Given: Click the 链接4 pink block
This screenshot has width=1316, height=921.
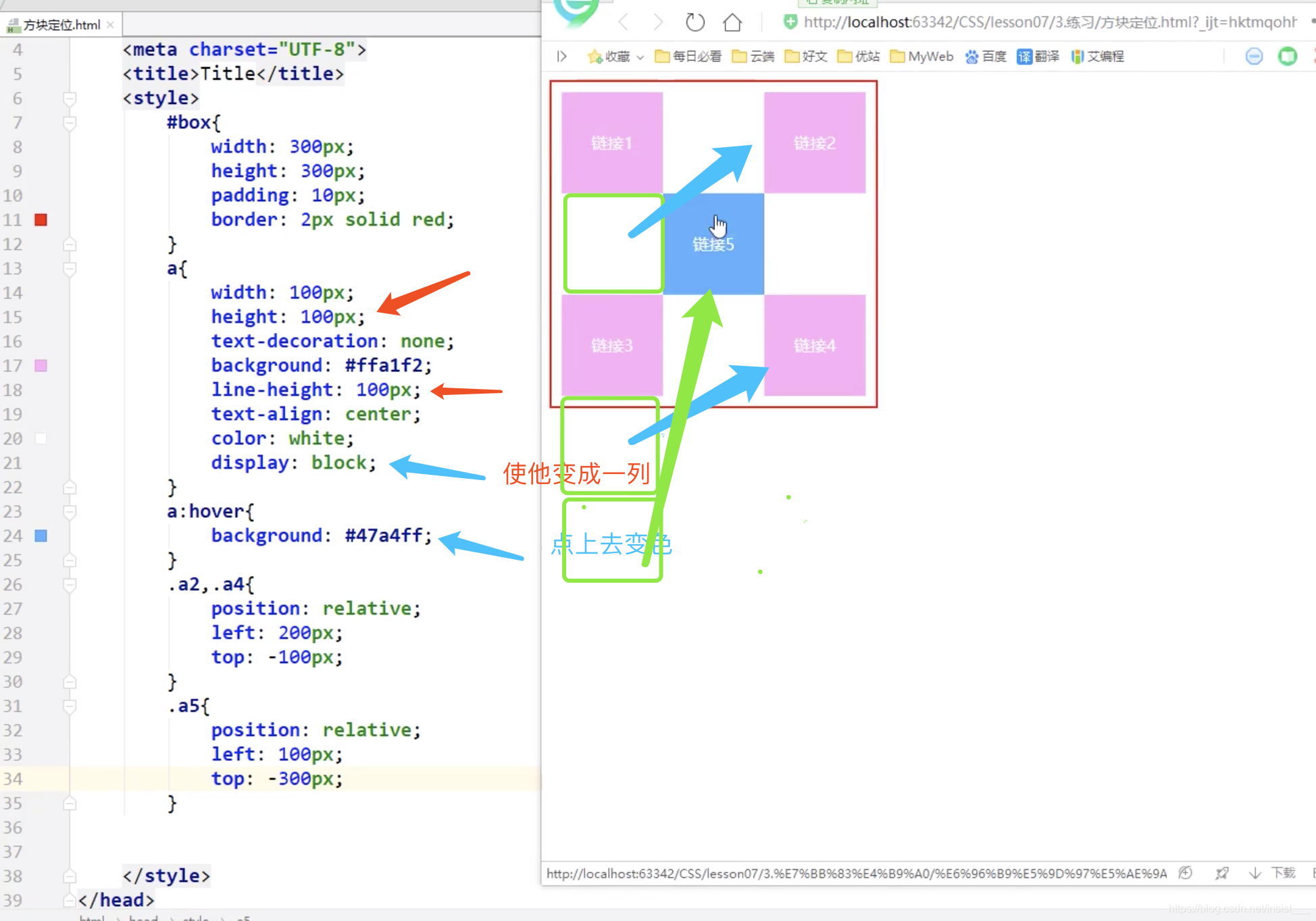Looking at the screenshot, I should click(x=815, y=346).
